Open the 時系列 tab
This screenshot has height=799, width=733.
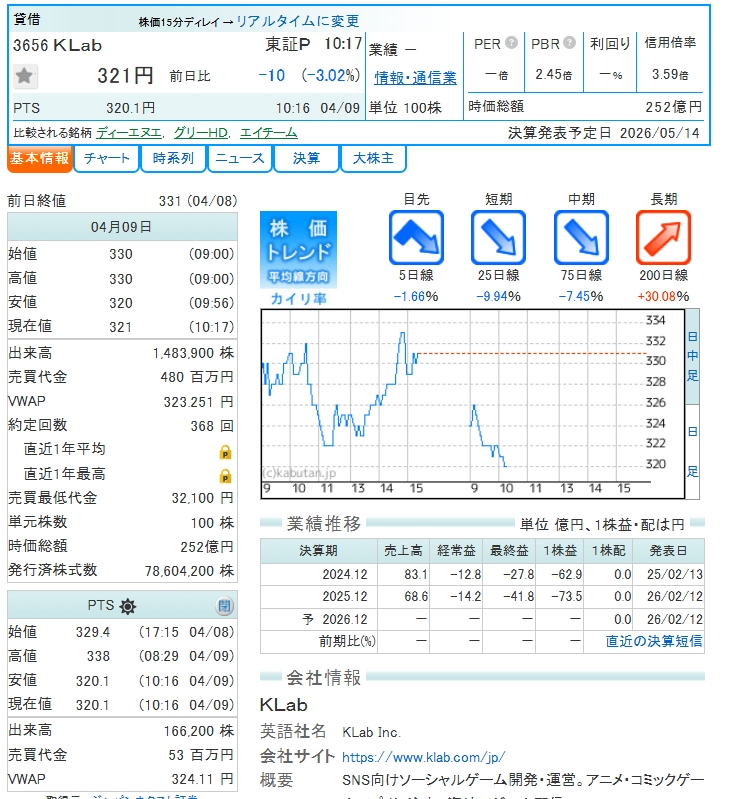tap(173, 159)
